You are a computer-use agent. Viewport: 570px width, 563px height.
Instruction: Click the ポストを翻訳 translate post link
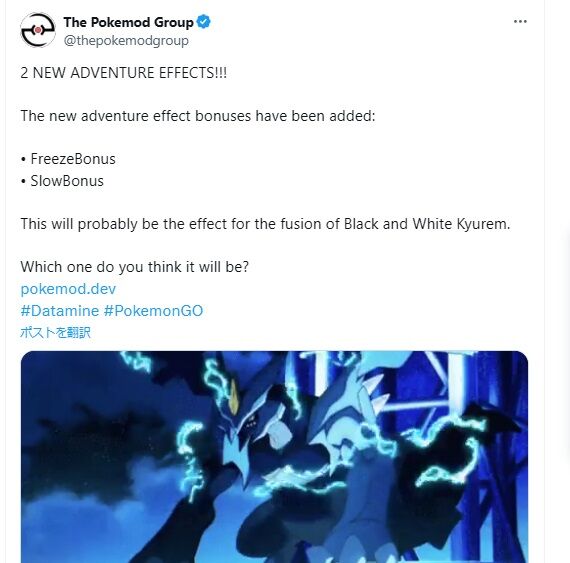55,332
